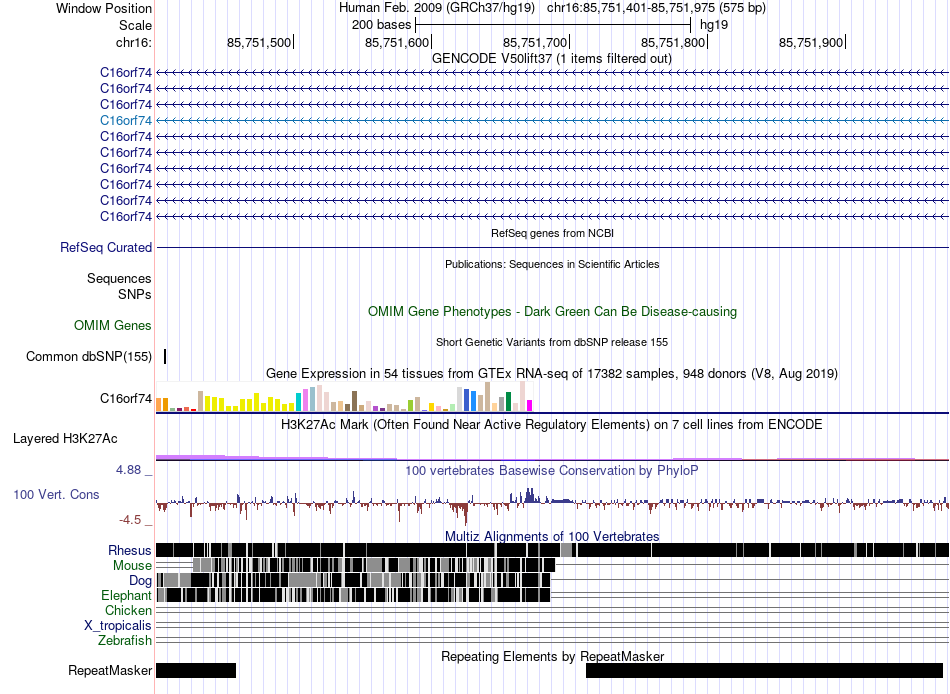
Task: Click the 4.88 PhyloP maximum value
Action: [128, 470]
